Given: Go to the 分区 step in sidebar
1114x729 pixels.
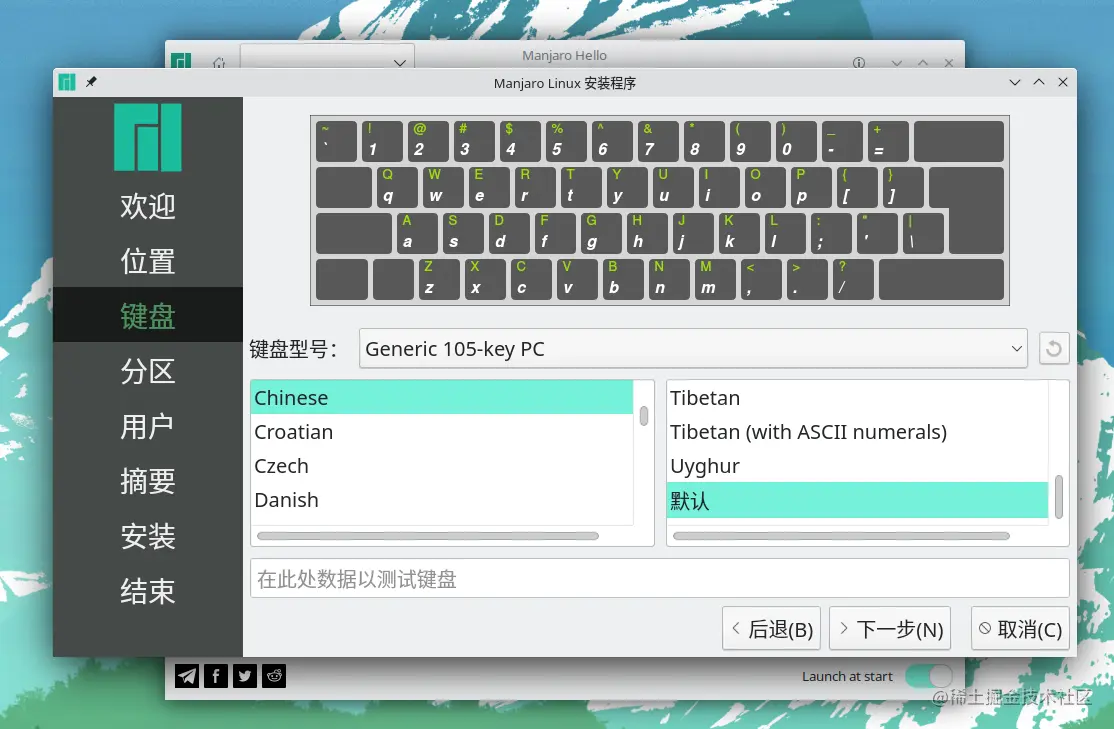Looking at the screenshot, I should point(148,371).
